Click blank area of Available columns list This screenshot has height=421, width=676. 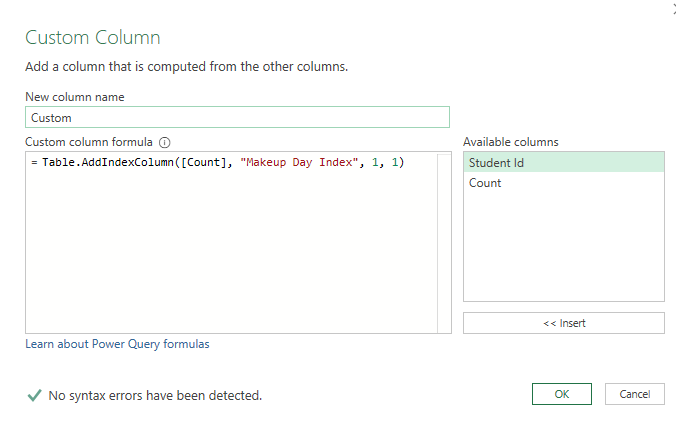[563, 250]
